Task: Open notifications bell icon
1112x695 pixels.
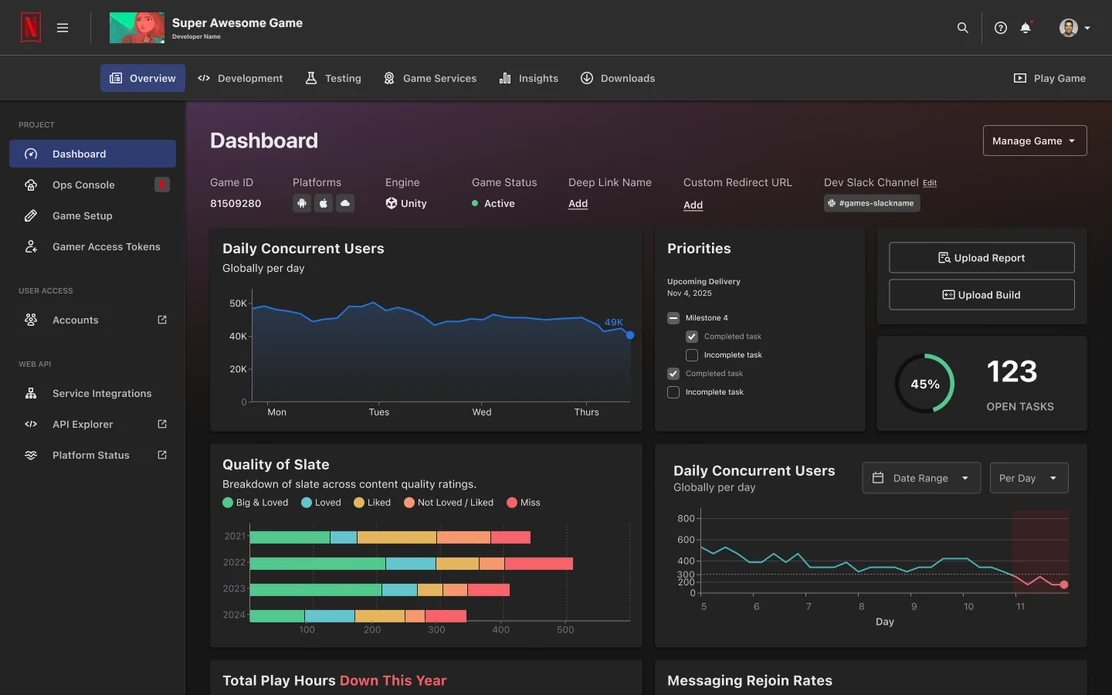Action: [1025, 28]
